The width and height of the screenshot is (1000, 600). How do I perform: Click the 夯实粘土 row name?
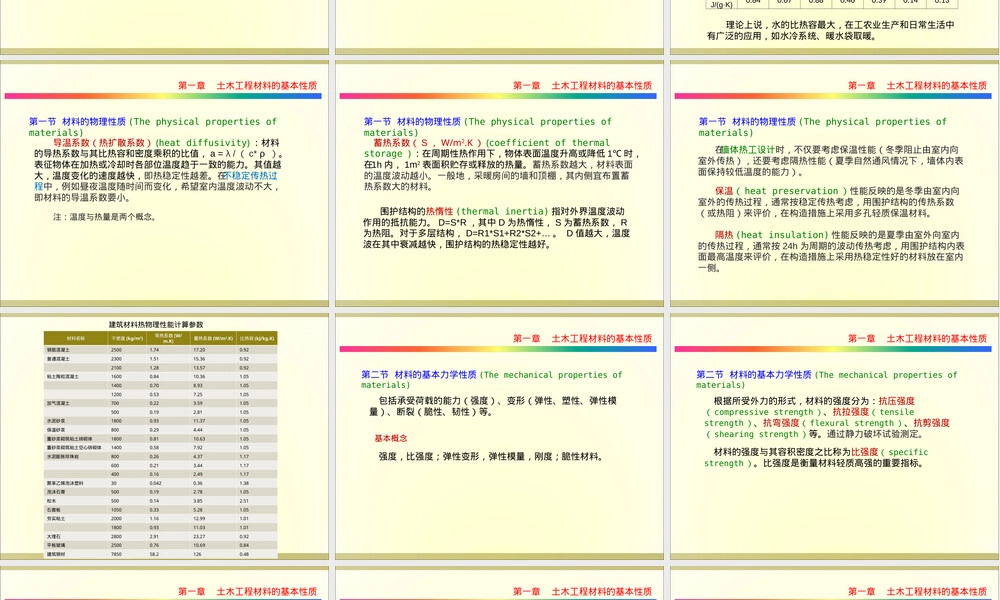coord(56,518)
